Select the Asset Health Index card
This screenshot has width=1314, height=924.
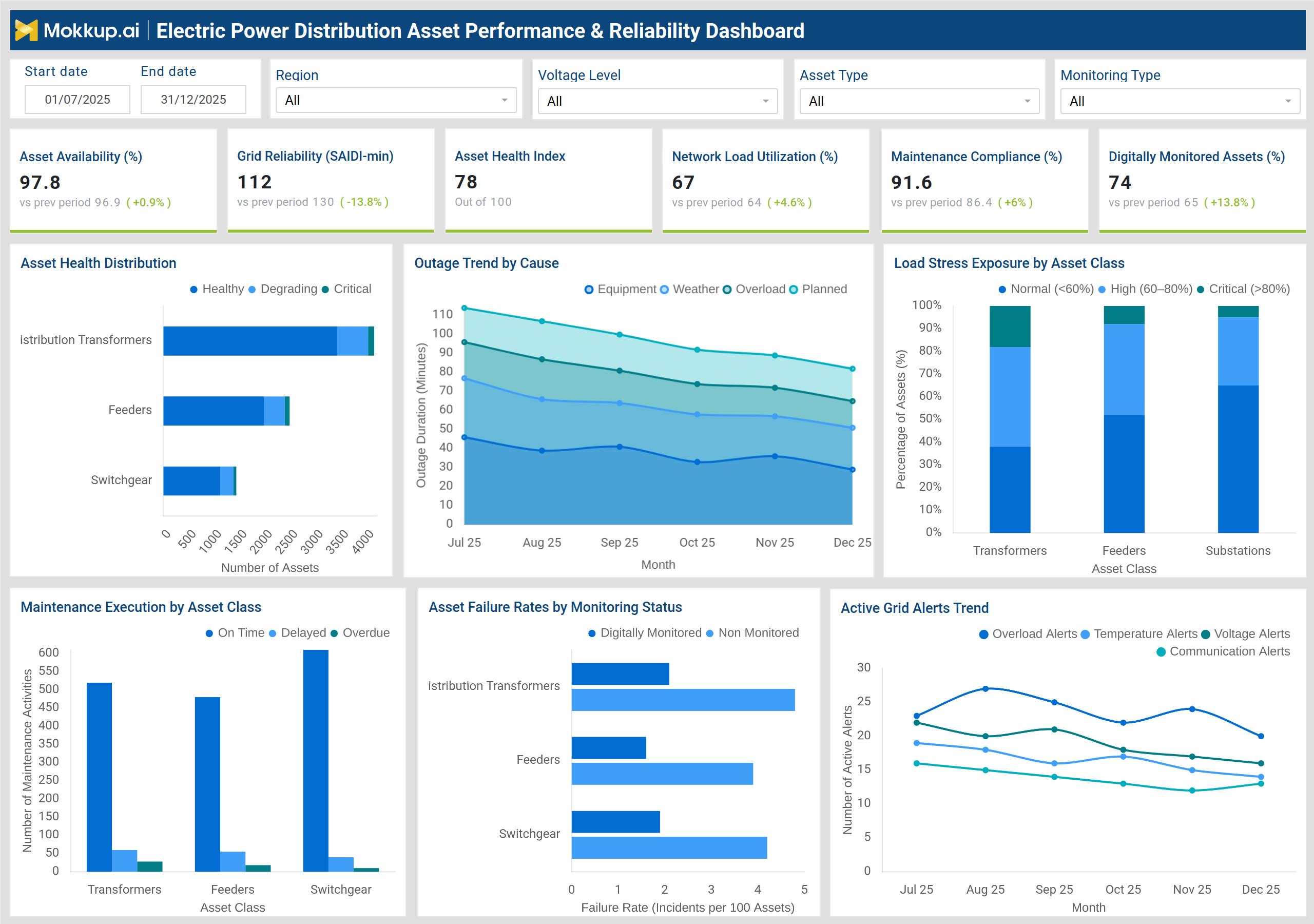pyautogui.click(x=548, y=180)
